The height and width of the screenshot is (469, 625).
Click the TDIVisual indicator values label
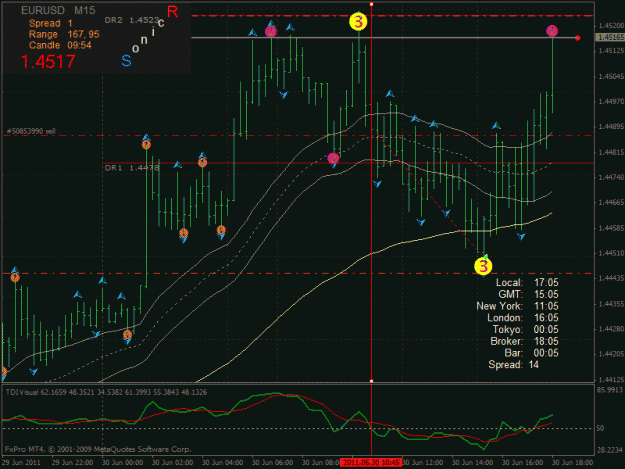[106, 392]
